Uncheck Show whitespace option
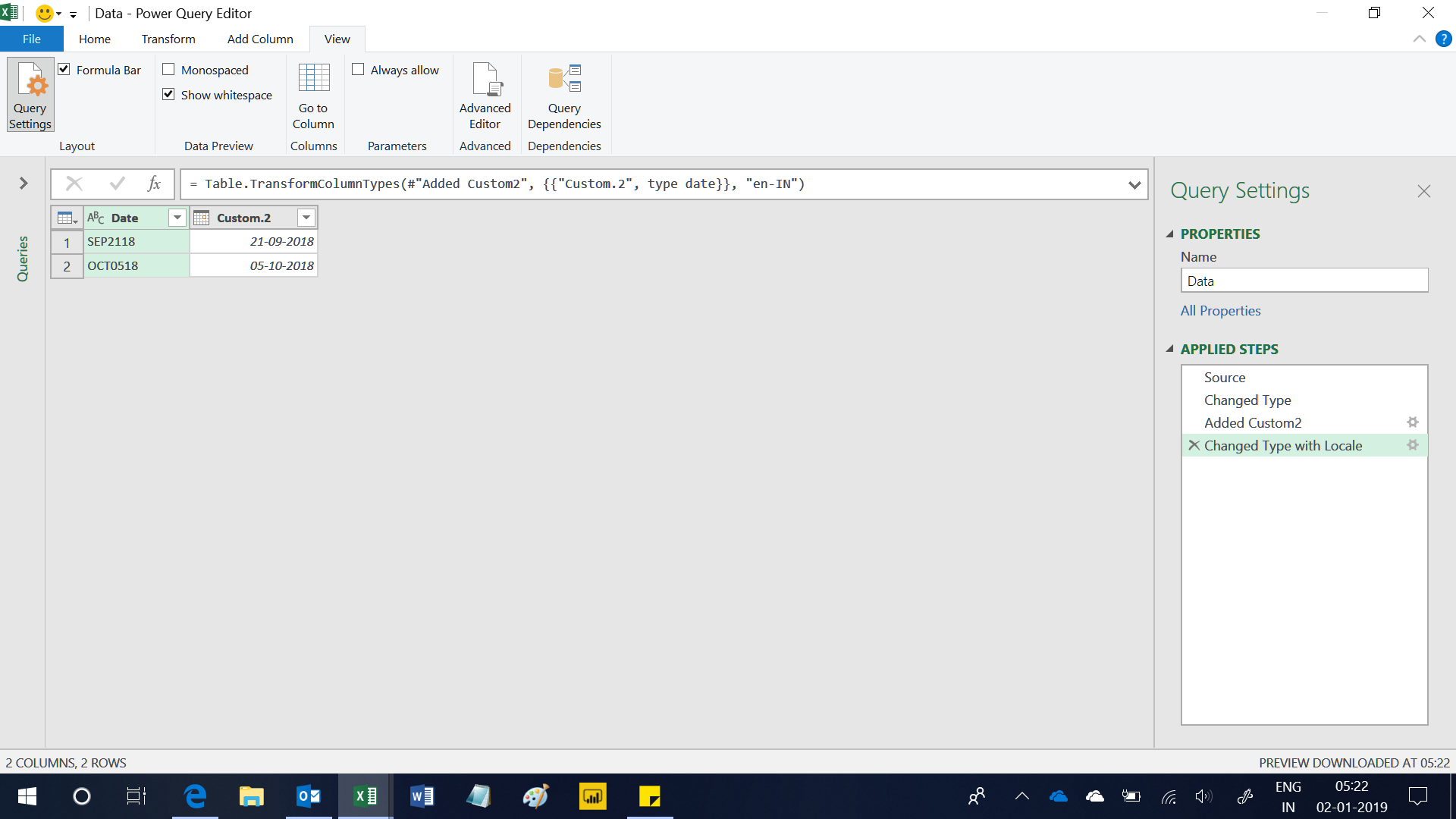The height and width of the screenshot is (819, 1456). coord(168,95)
